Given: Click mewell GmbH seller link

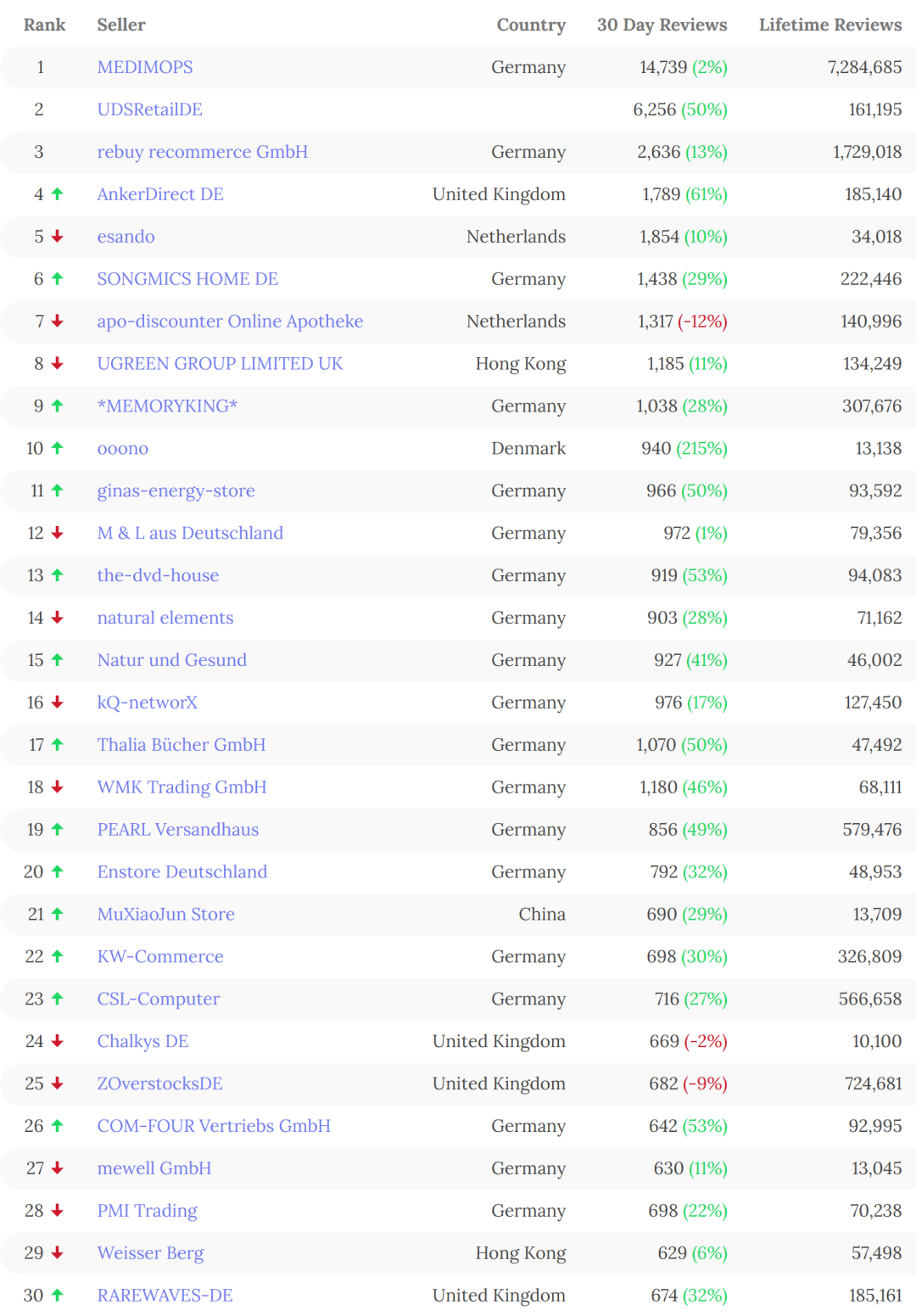Looking at the screenshot, I should [154, 1168].
